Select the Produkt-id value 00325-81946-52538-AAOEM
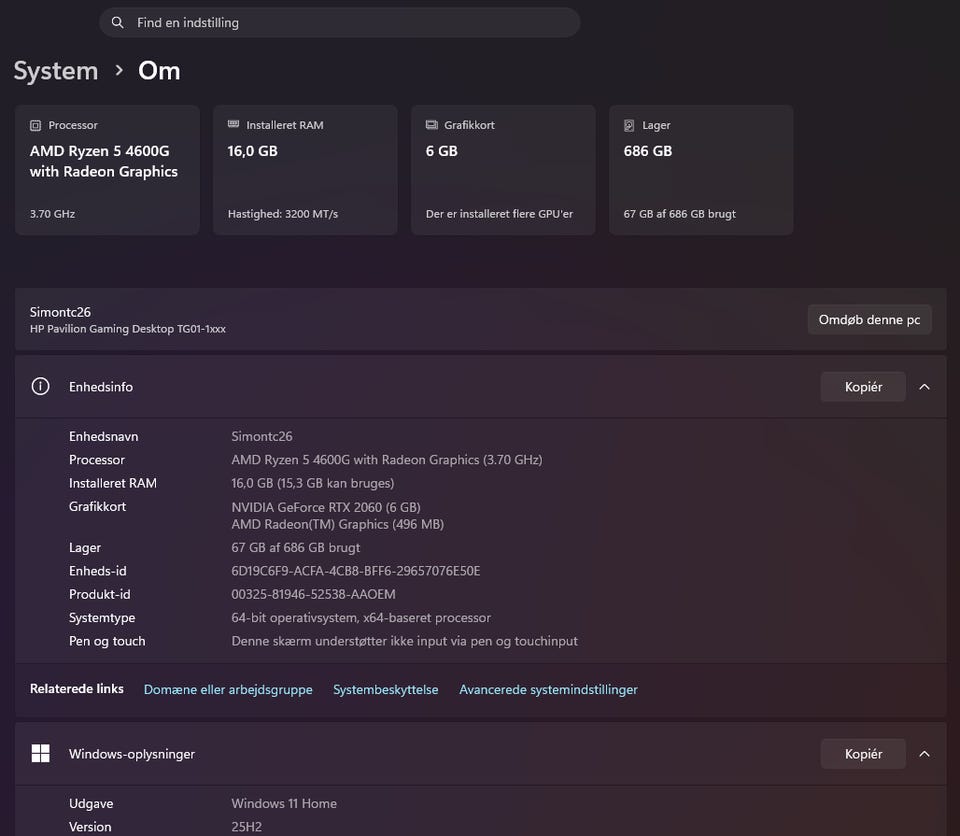This screenshot has height=836, width=960. 313,594
